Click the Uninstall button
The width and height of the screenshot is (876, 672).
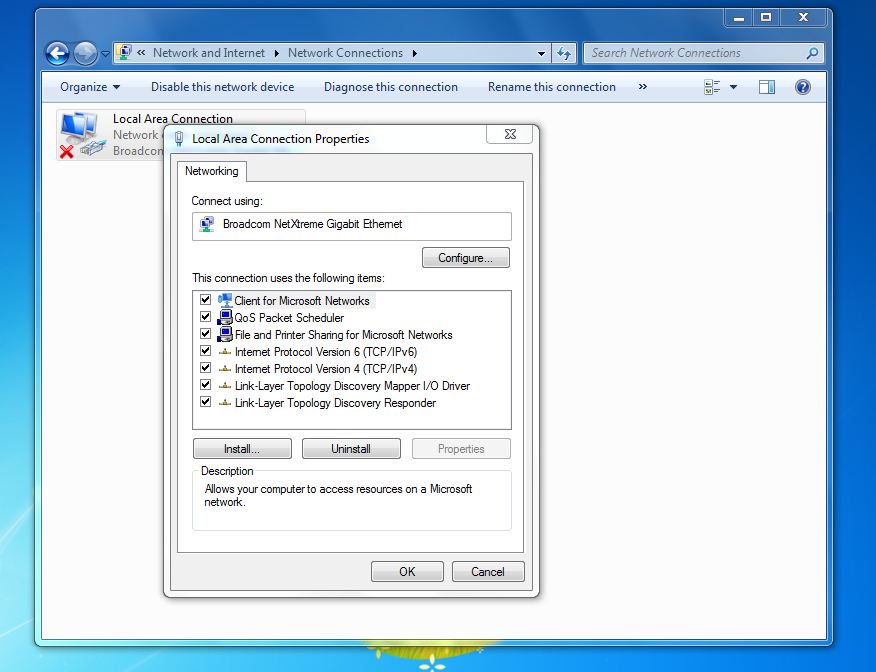351,449
